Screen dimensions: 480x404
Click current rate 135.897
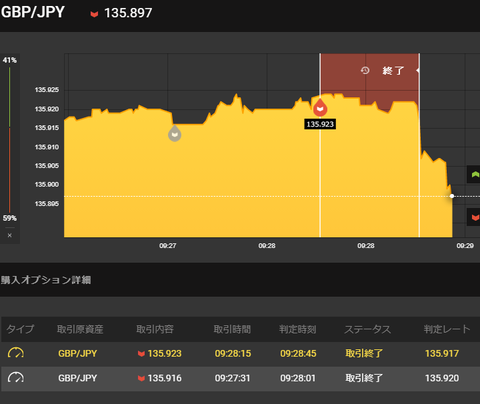click(x=128, y=13)
